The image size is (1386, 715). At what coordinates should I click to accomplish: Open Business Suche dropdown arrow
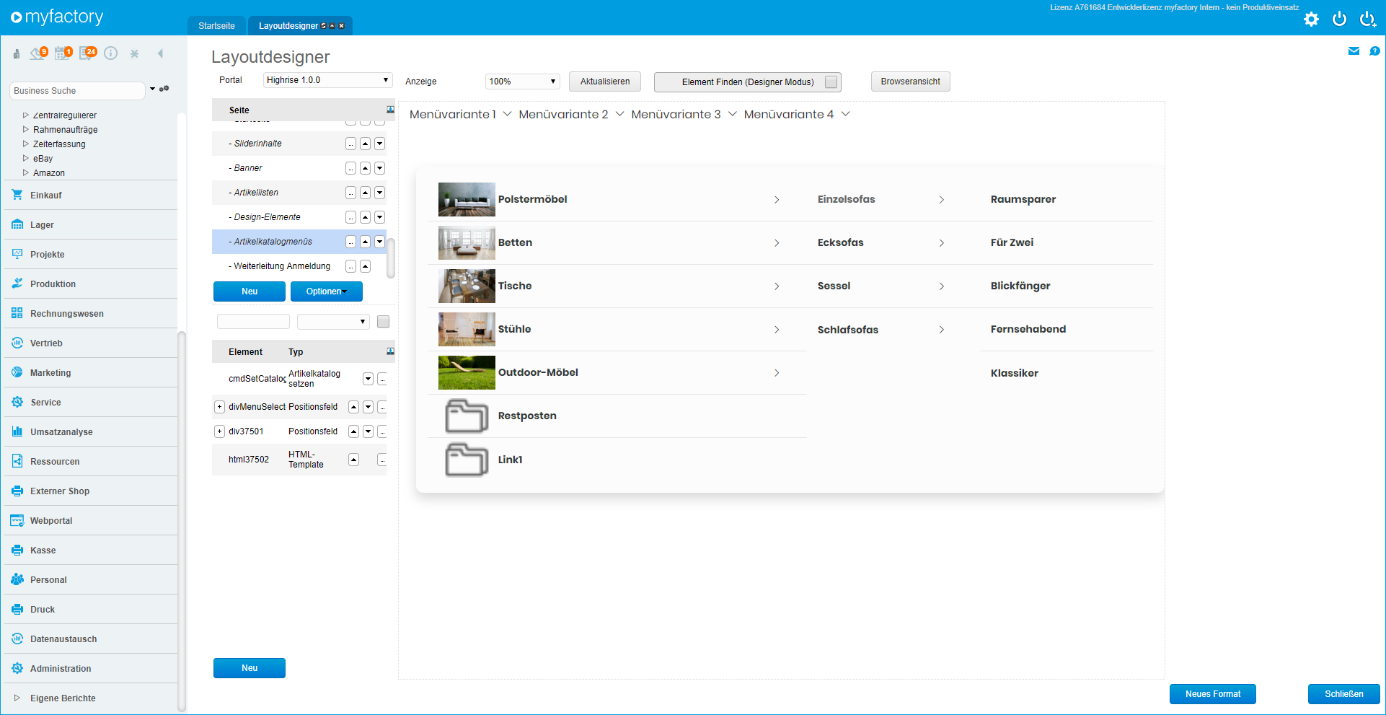[x=153, y=89]
